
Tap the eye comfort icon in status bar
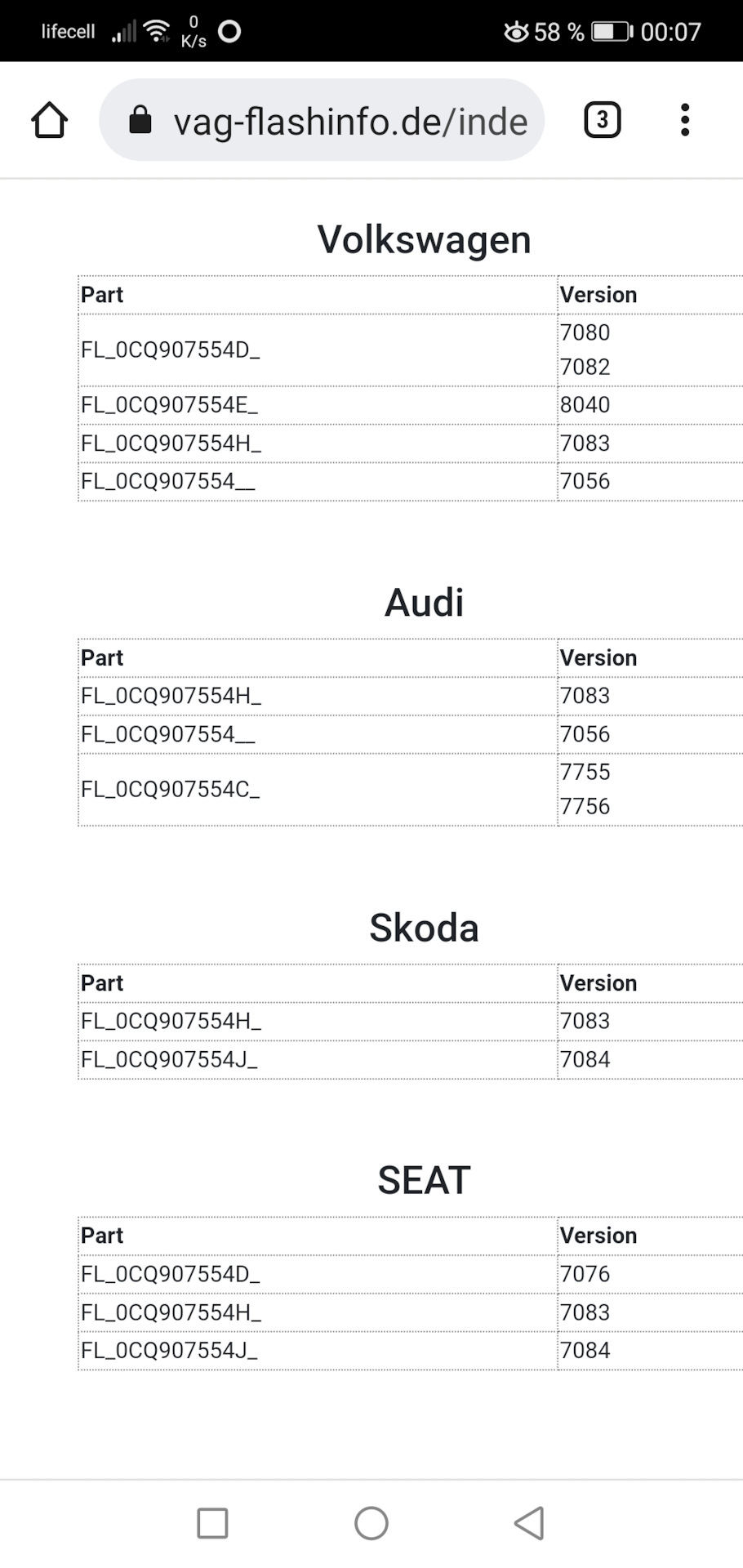tap(515, 32)
